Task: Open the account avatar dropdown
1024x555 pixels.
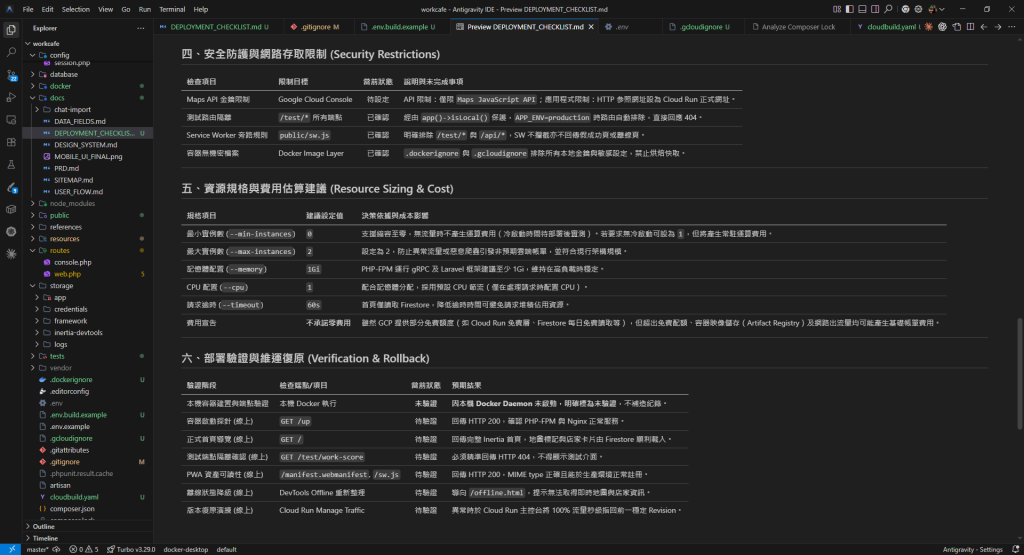Action: 936,9
